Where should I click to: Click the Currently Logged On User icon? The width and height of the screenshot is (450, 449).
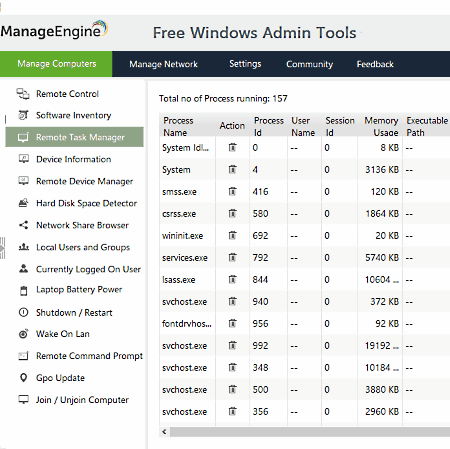coord(23,269)
